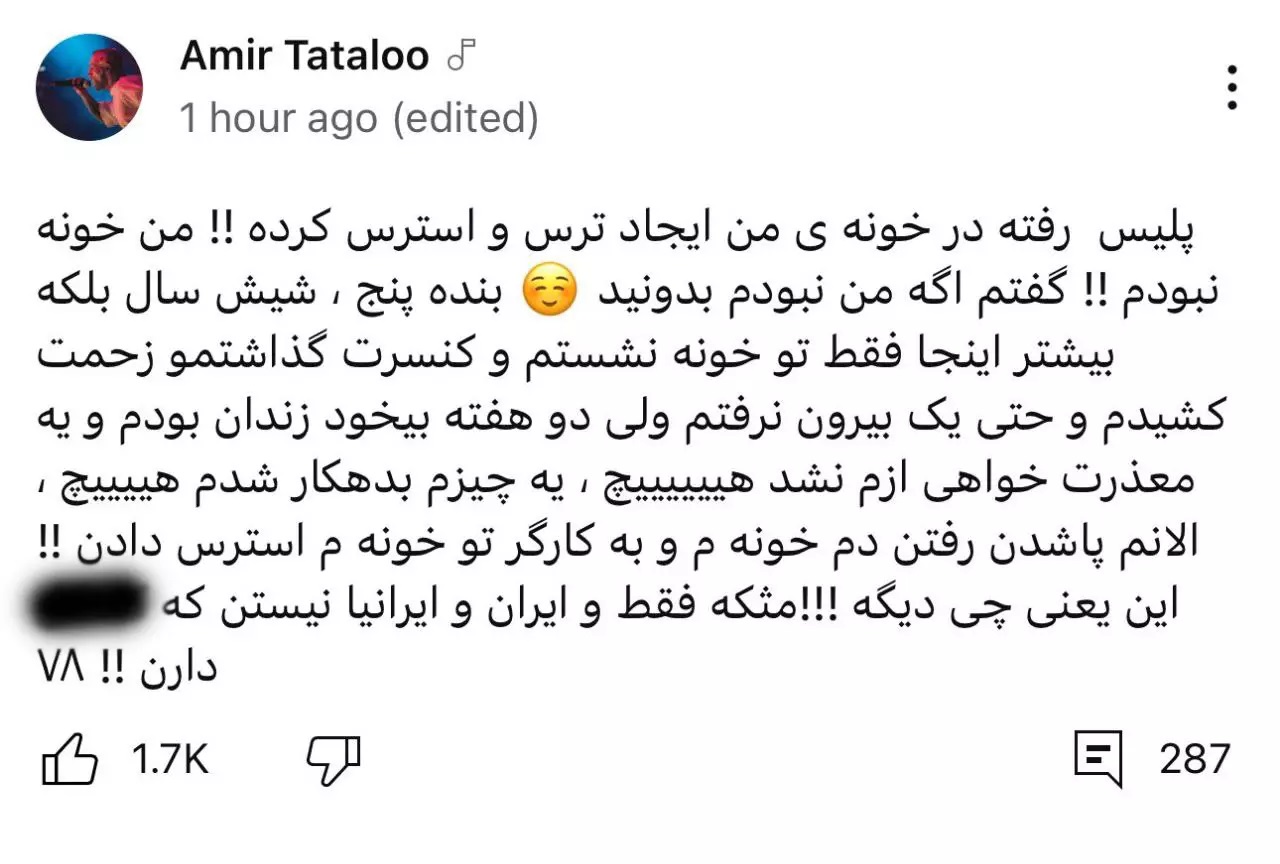The height and width of the screenshot is (864, 1280).
Task: Open the Amir Tataloo channel name link
Action: pos(304,57)
